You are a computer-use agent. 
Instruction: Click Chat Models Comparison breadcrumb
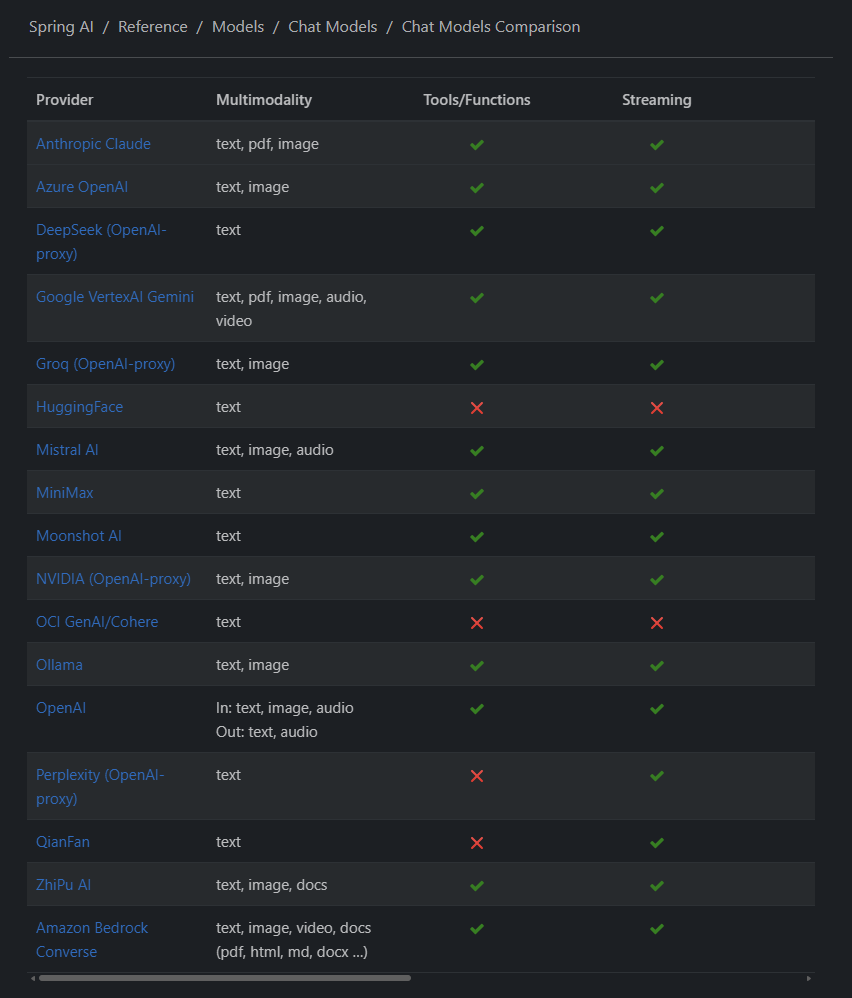491,27
